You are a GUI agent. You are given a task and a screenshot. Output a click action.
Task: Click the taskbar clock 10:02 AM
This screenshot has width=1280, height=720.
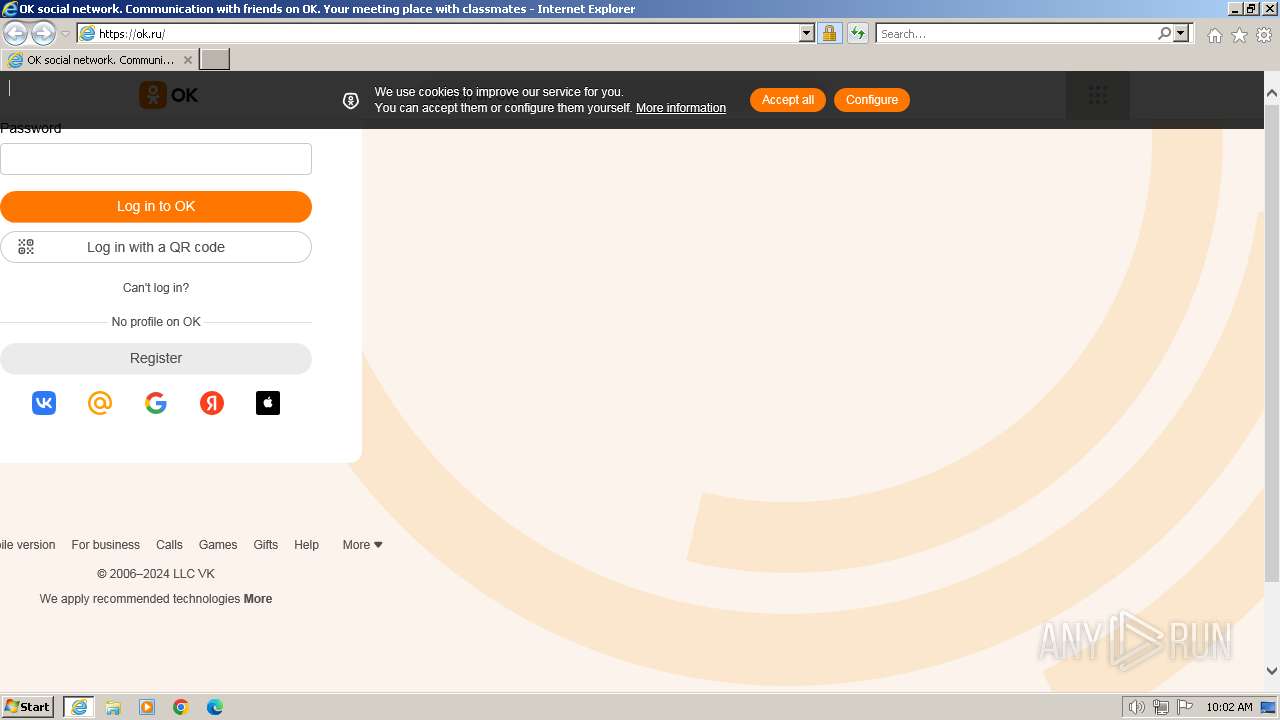coord(1229,707)
